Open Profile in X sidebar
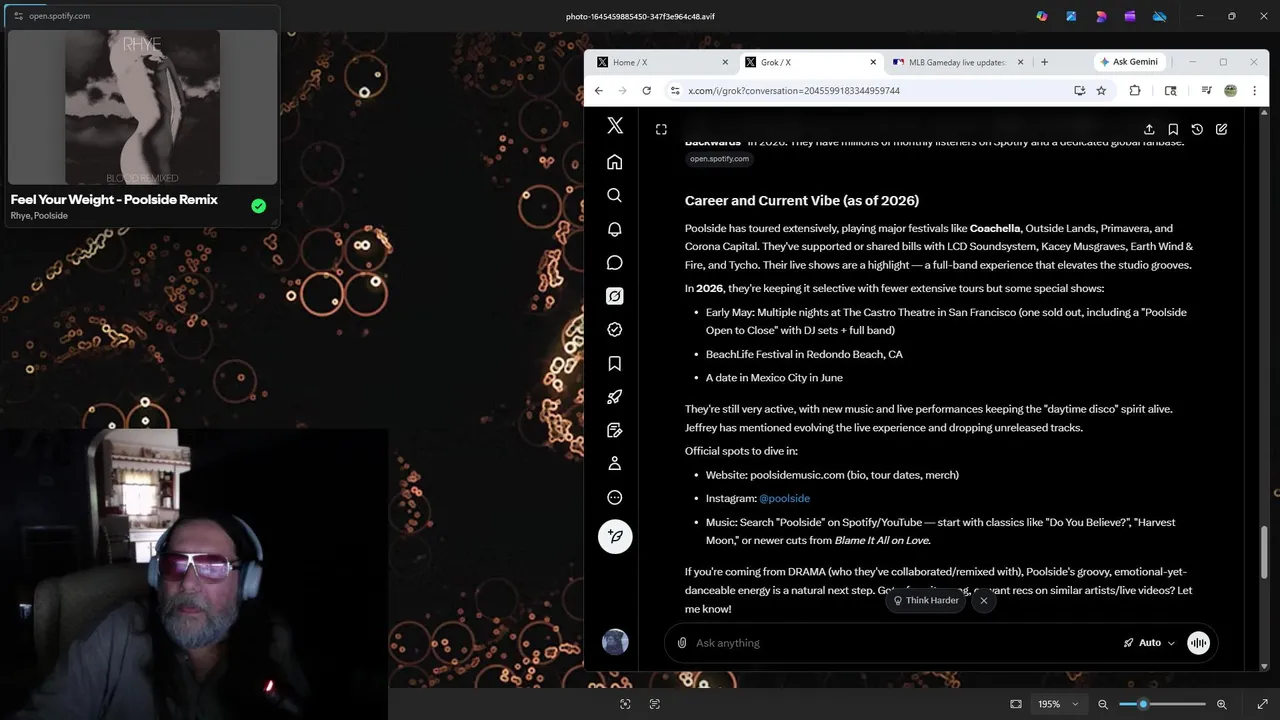Screen dimensions: 1280x720 (615, 463)
